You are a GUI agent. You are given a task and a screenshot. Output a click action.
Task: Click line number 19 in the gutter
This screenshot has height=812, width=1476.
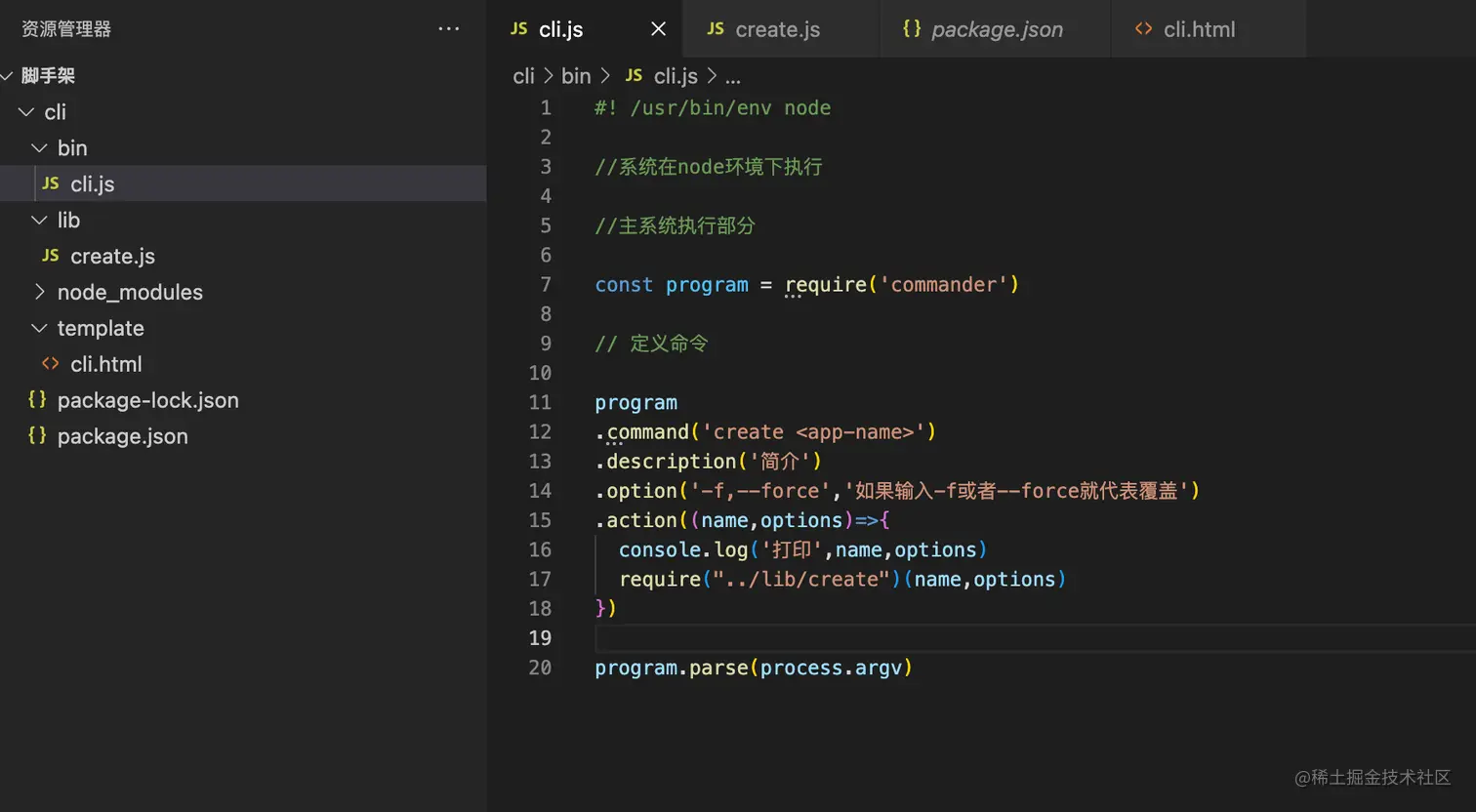tap(540, 638)
